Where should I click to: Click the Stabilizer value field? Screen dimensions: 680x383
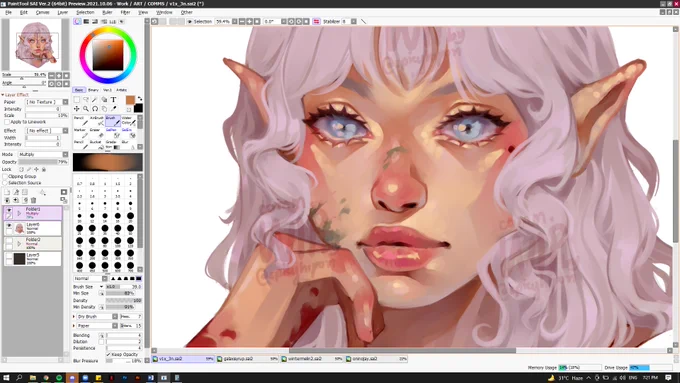click(345, 21)
